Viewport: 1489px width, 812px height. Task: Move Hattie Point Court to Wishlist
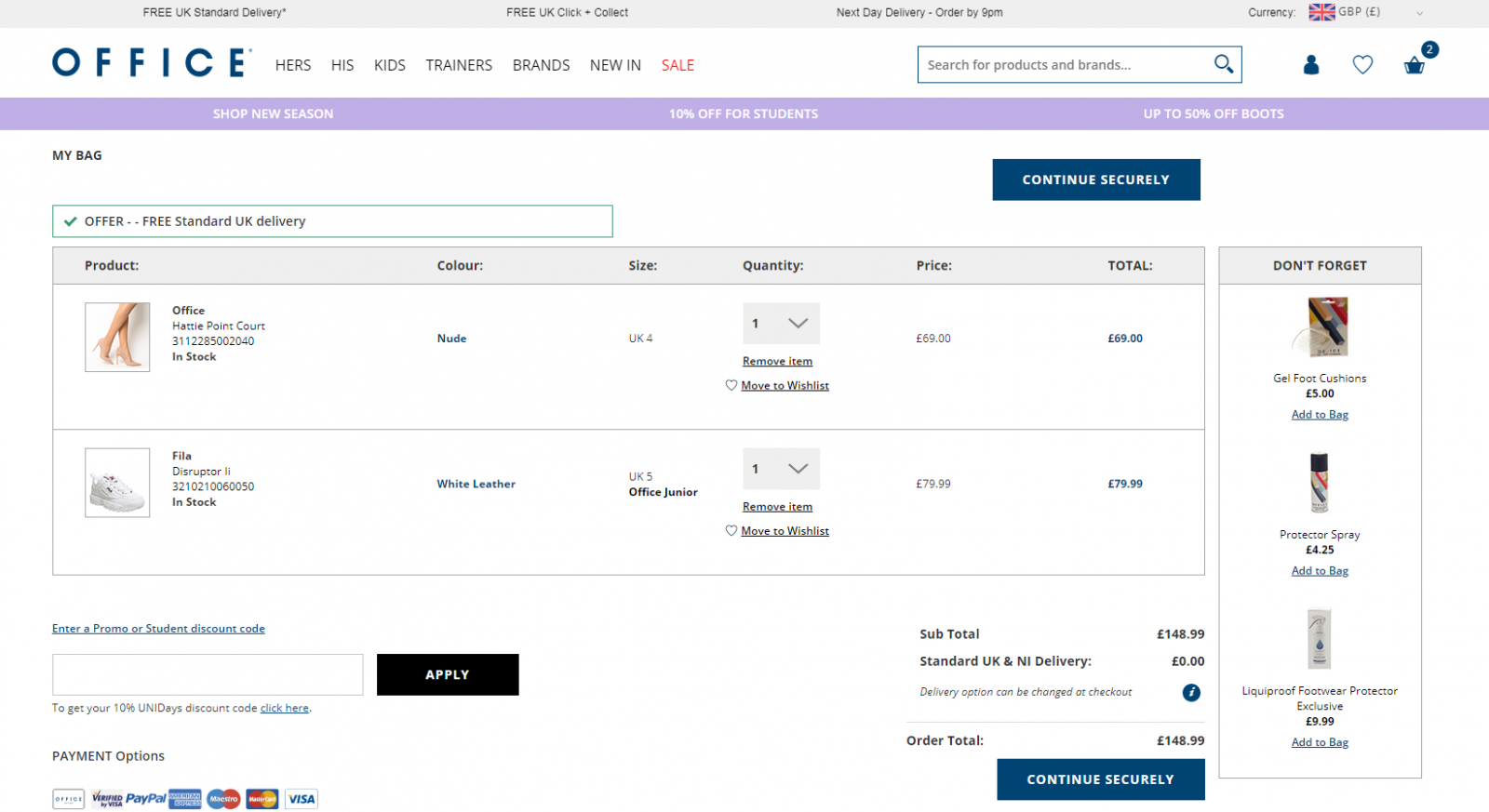pyautogui.click(x=785, y=385)
